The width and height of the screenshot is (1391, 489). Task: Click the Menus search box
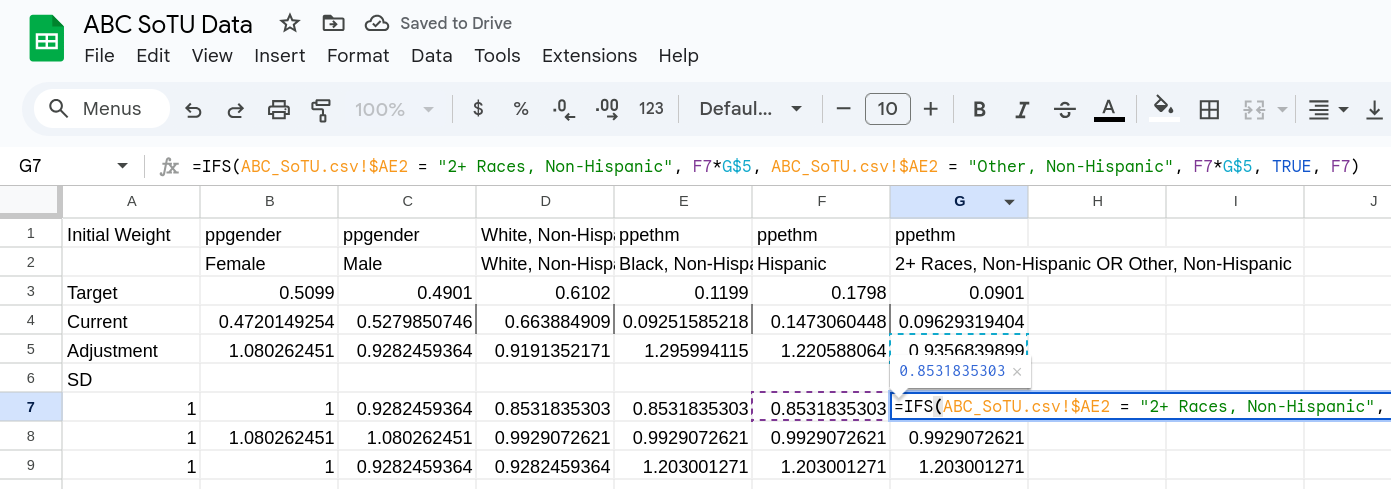coord(100,109)
